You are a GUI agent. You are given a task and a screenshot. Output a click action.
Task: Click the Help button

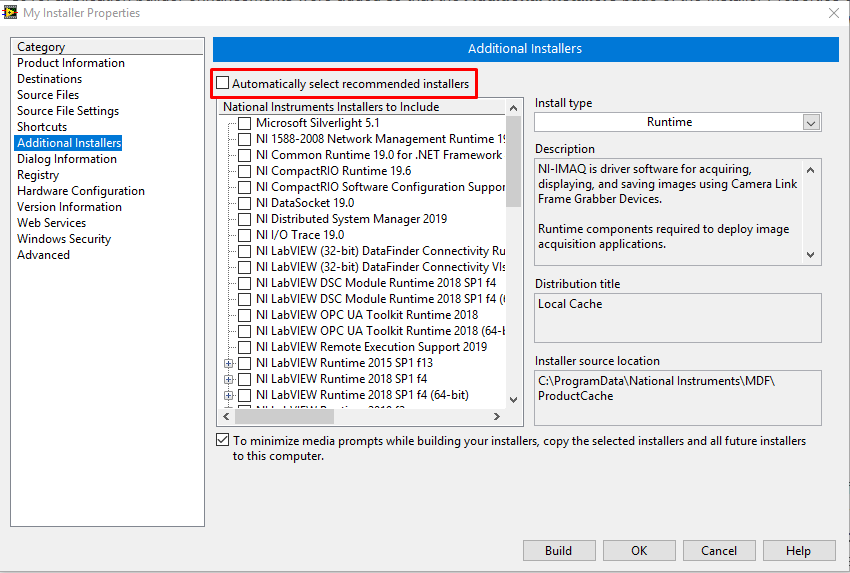pyautogui.click(x=799, y=550)
